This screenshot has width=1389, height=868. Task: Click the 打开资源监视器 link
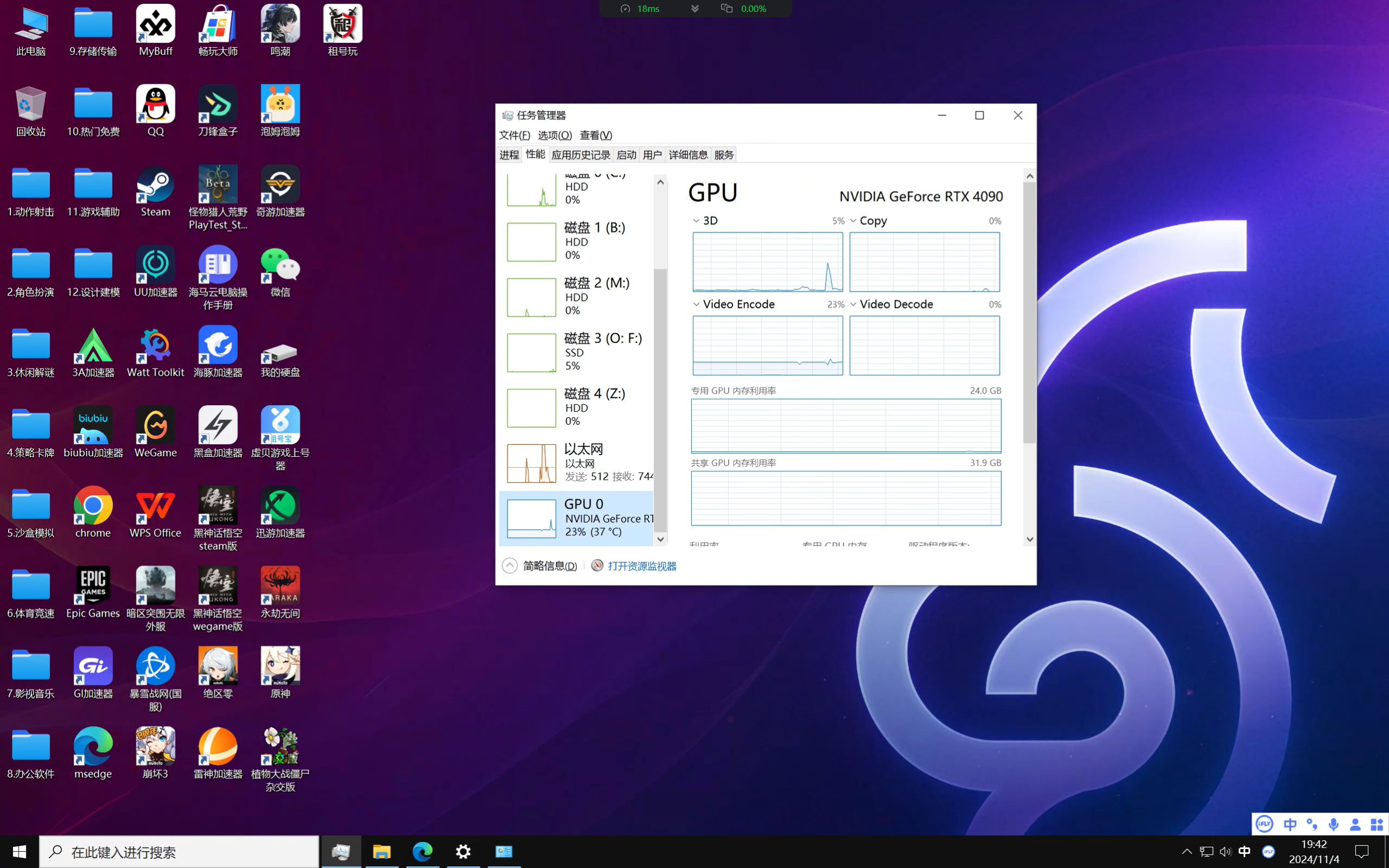[x=642, y=566]
